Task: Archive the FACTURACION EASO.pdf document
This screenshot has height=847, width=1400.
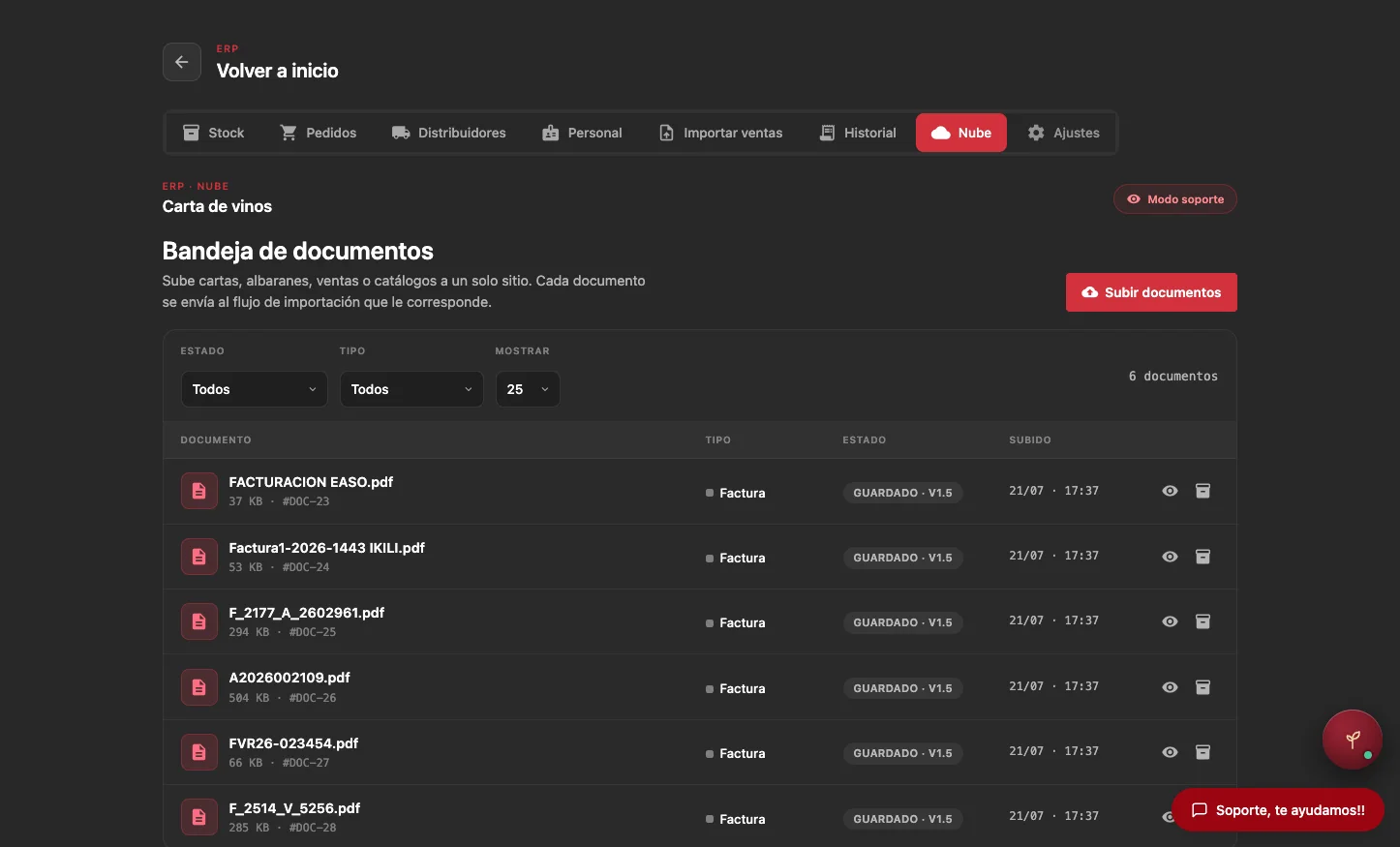Action: point(1202,491)
